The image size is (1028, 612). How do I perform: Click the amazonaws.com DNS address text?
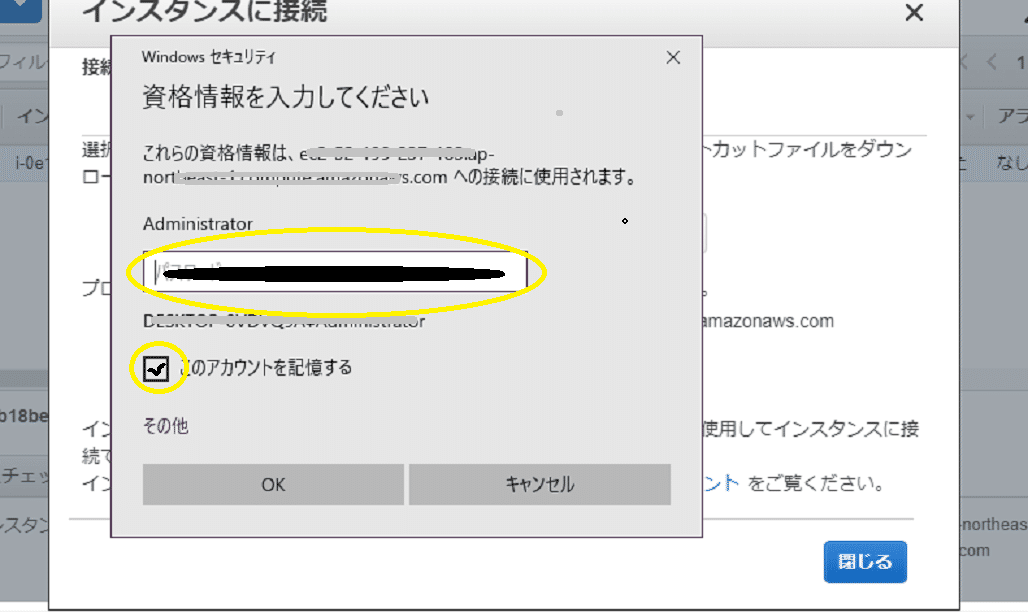point(765,320)
